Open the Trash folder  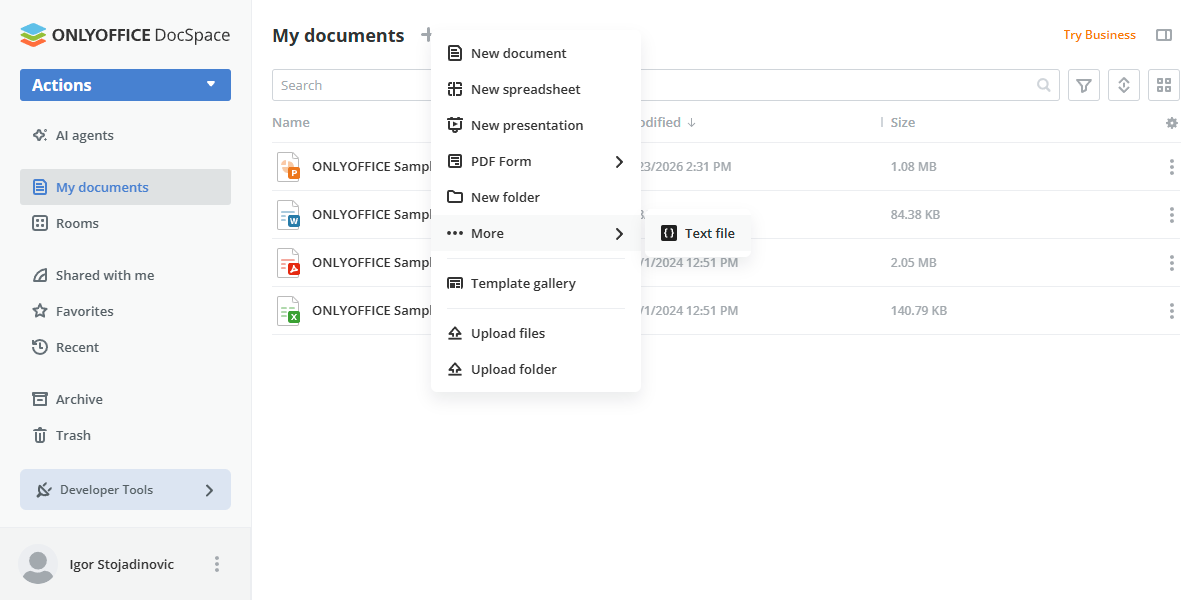(125, 435)
